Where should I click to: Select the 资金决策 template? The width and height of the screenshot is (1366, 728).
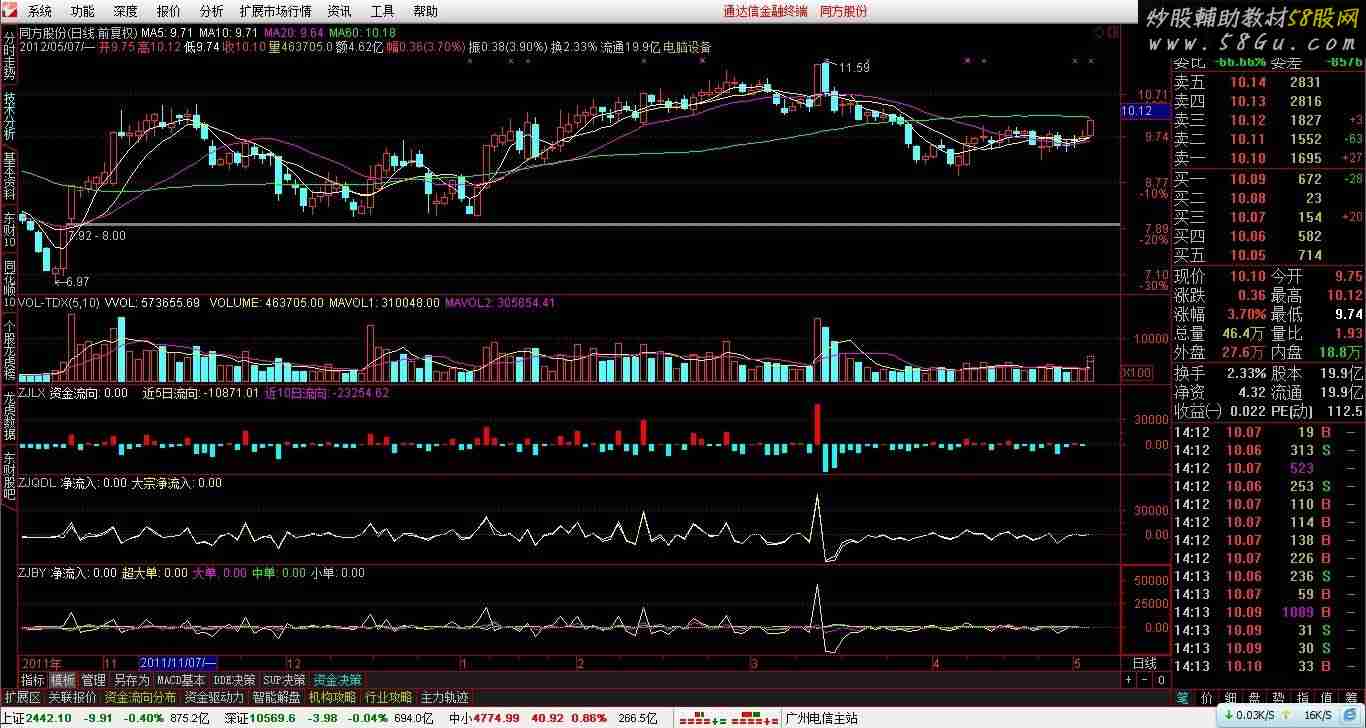[x=337, y=680]
